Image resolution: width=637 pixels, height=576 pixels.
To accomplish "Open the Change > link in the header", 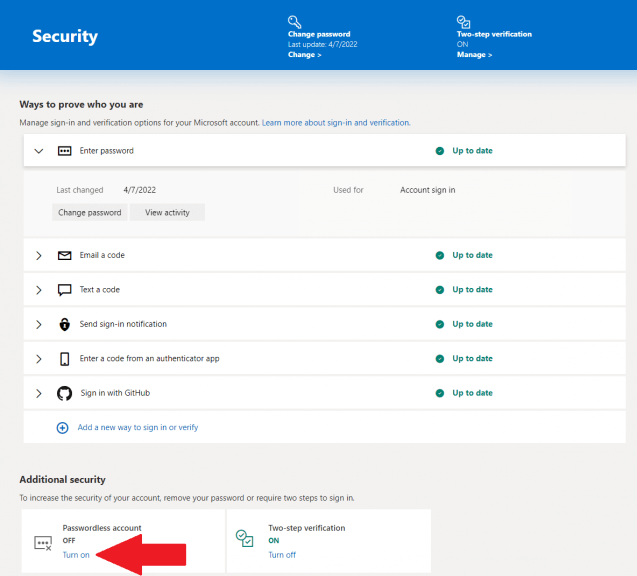I will point(305,55).
